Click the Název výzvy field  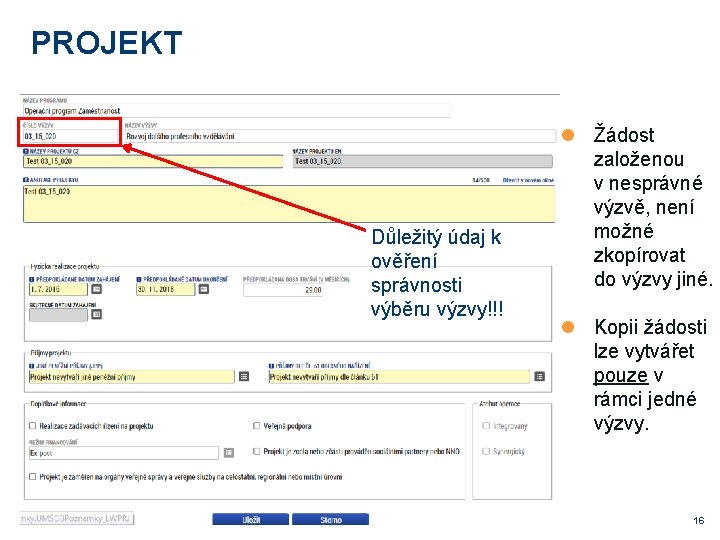click(340, 136)
